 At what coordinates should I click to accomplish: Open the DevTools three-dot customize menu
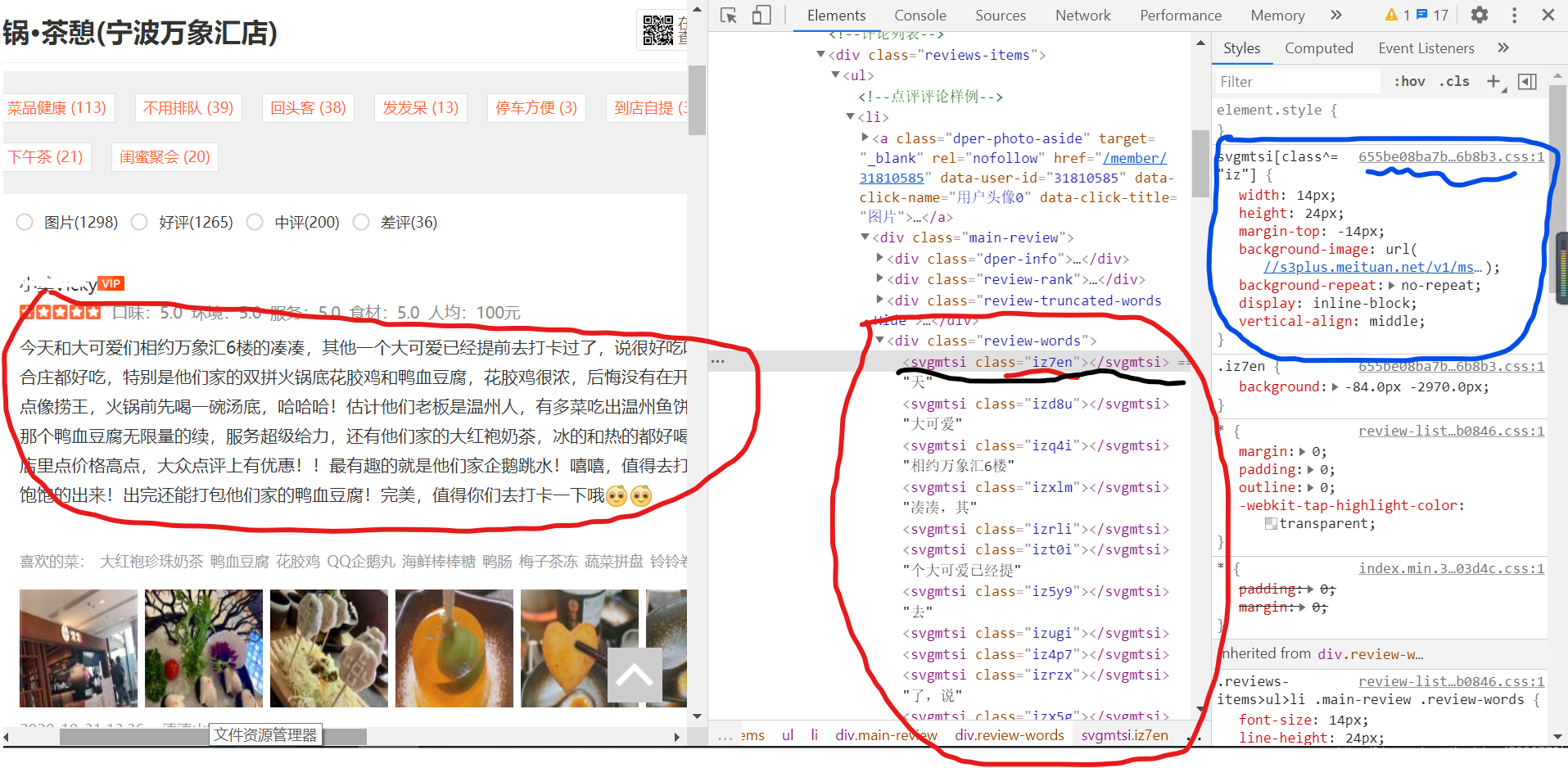(x=1514, y=15)
